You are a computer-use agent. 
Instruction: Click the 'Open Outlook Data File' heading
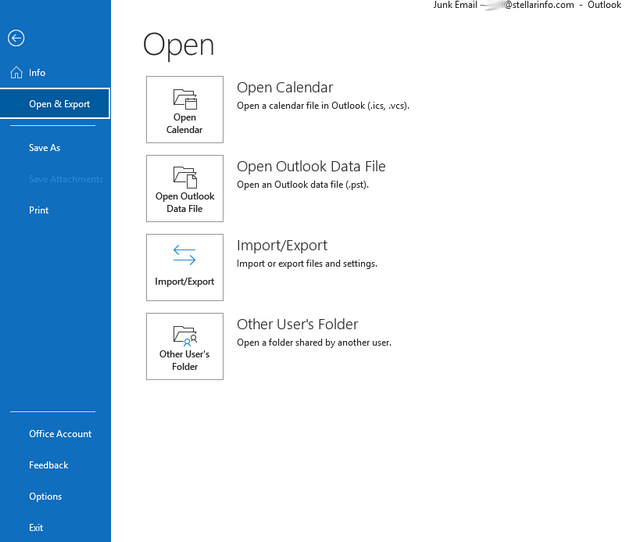311,166
